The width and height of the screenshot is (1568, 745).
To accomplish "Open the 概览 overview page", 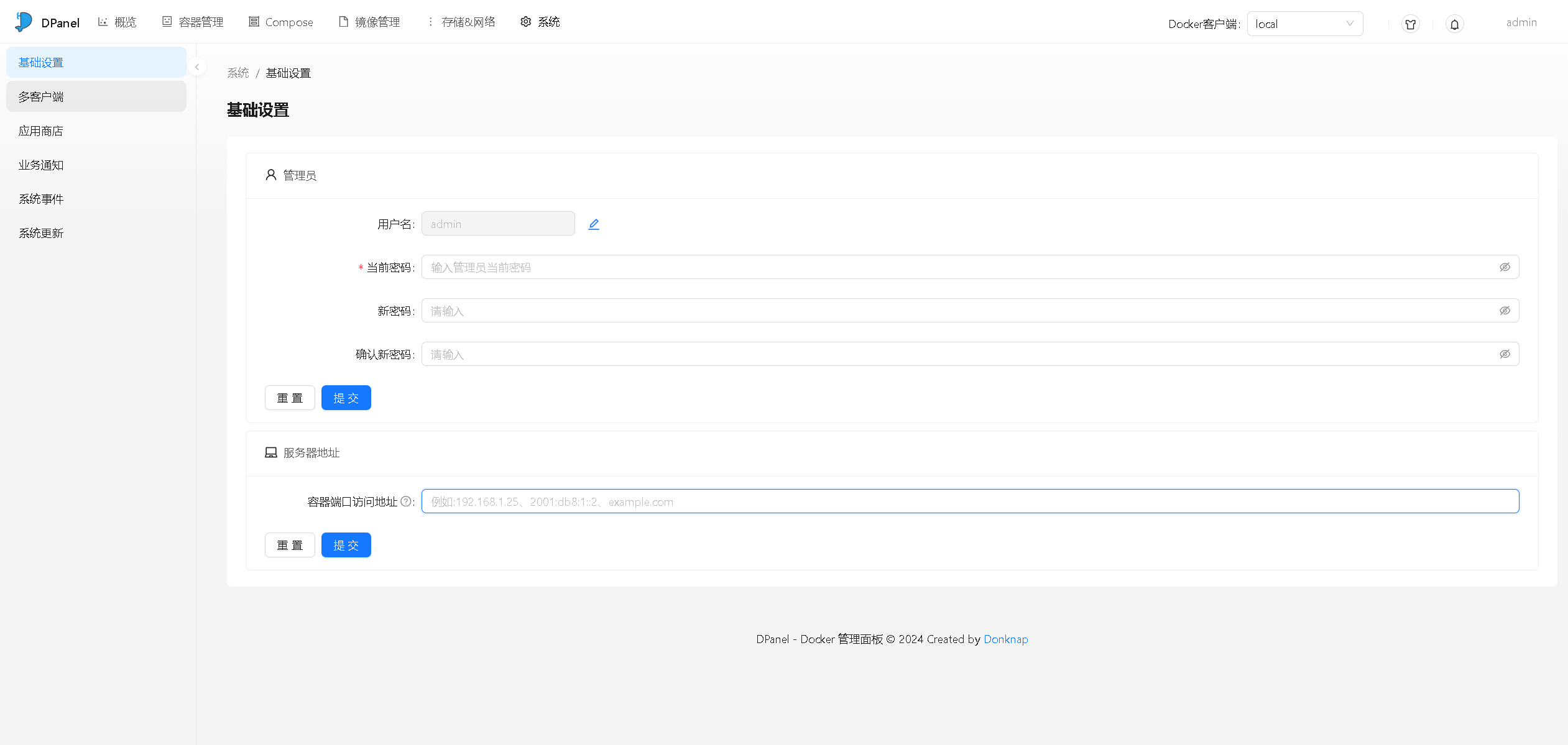I will click(117, 22).
